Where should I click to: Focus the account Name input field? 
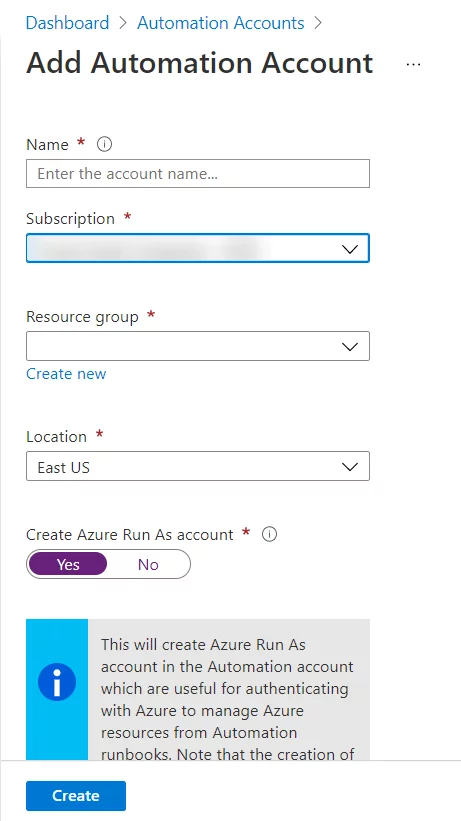pyautogui.click(x=197, y=174)
